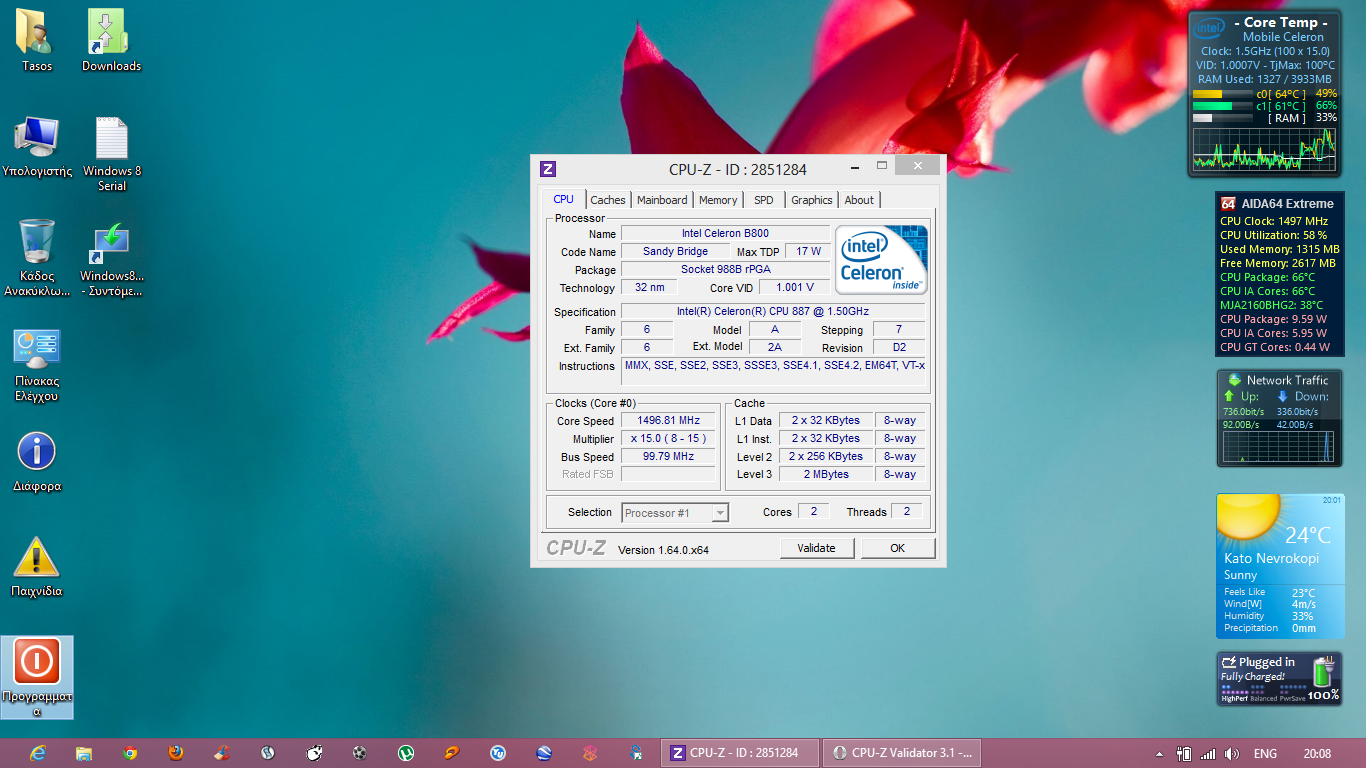Expand the Processor #1 selection dropdown
The width and height of the screenshot is (1366, 768).
(720, 513)
